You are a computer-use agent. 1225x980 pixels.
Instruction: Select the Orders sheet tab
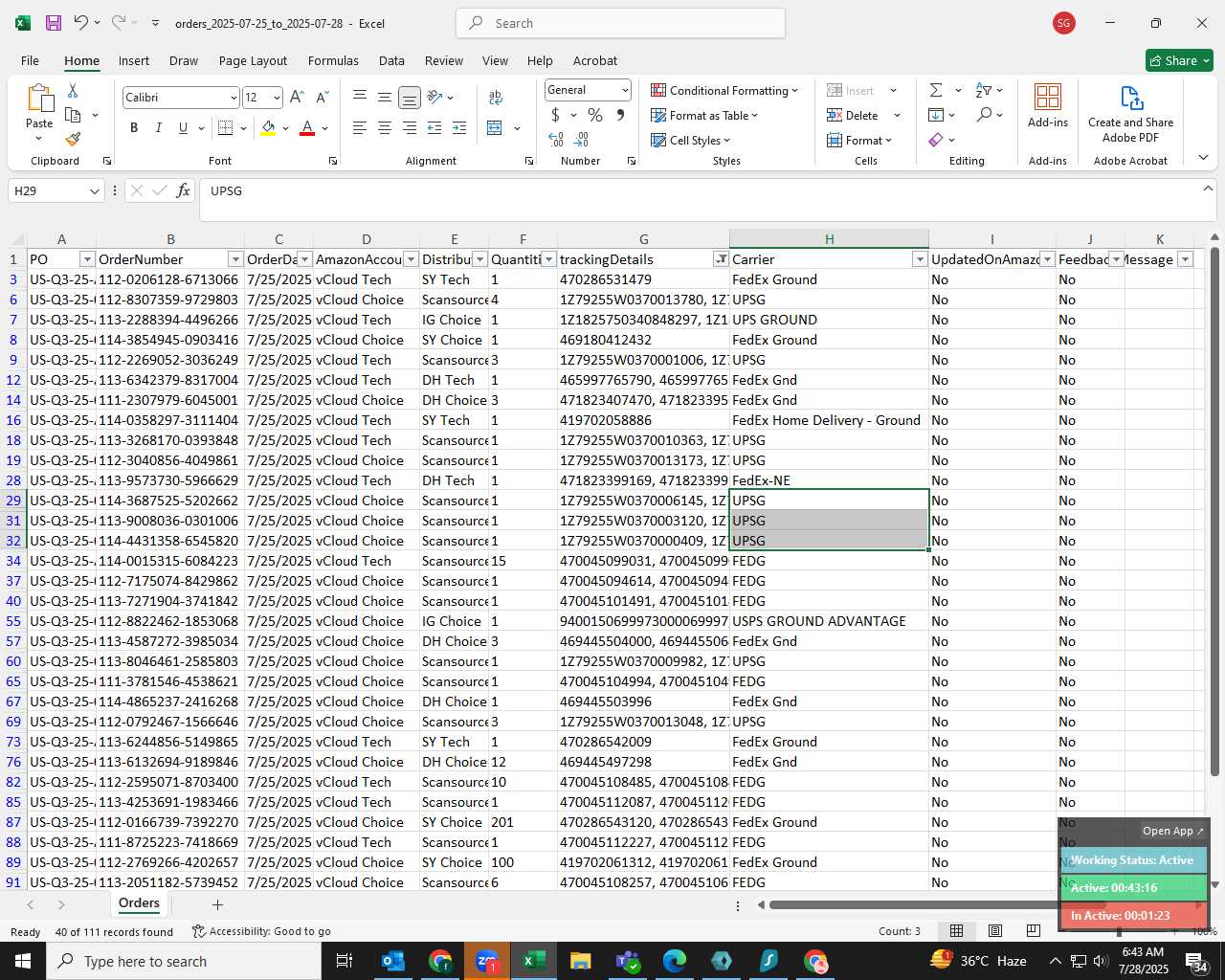point(139,903)
